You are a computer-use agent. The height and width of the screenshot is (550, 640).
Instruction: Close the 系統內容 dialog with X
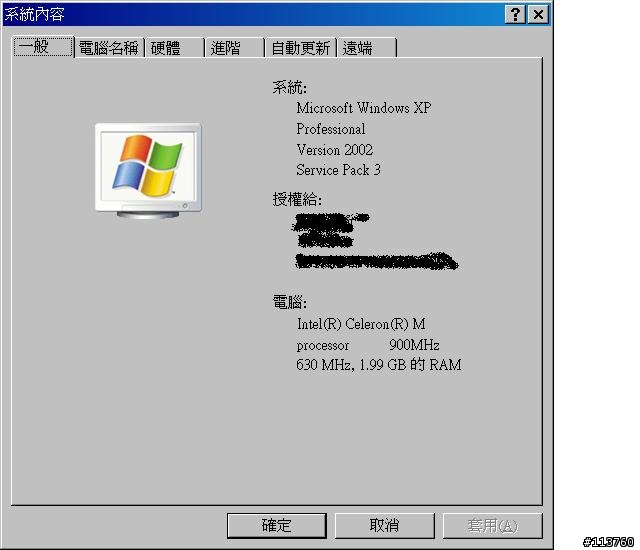(538, 15)
